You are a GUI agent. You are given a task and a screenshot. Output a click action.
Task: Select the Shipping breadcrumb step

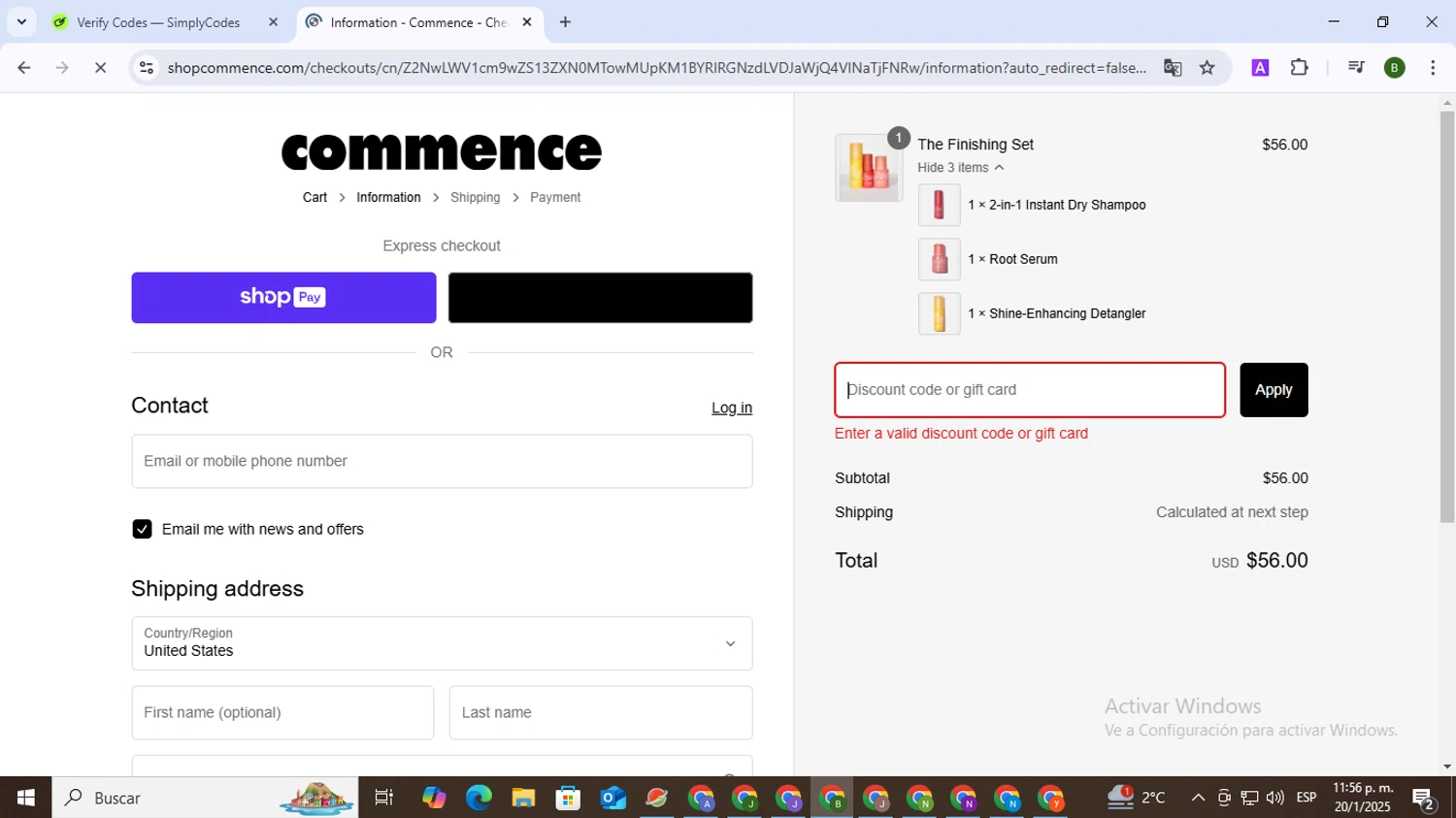(475, 197)
